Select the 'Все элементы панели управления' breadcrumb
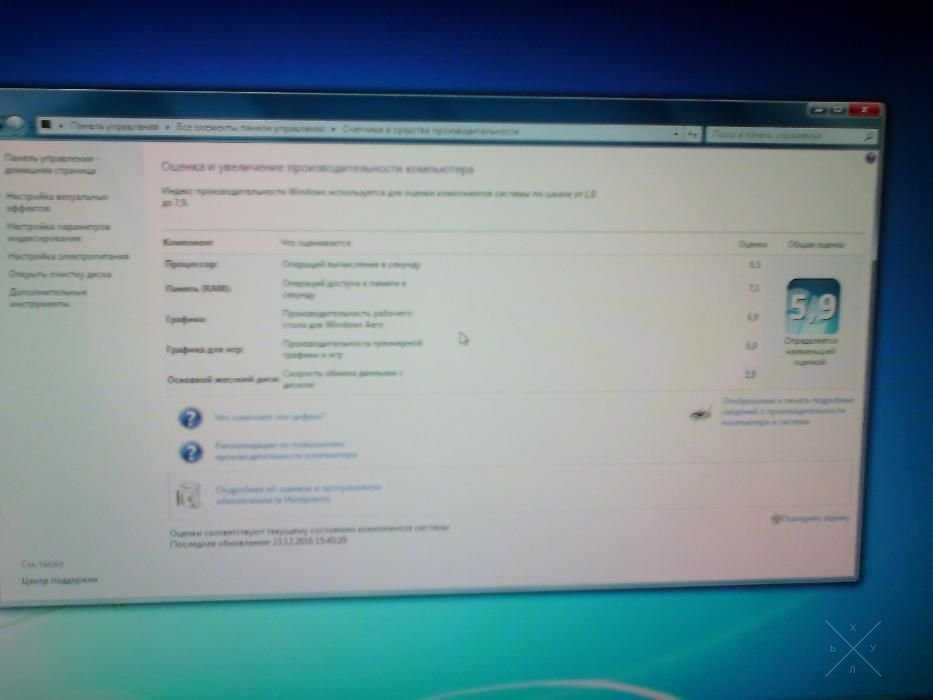 [250, 128]
